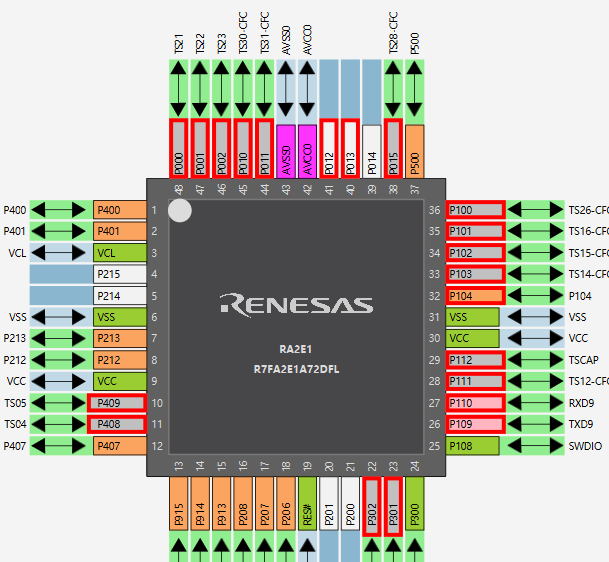Screen dimensions: 609x562
Task: Click the TXD9 signal label
Action: [x=581, y=424]
